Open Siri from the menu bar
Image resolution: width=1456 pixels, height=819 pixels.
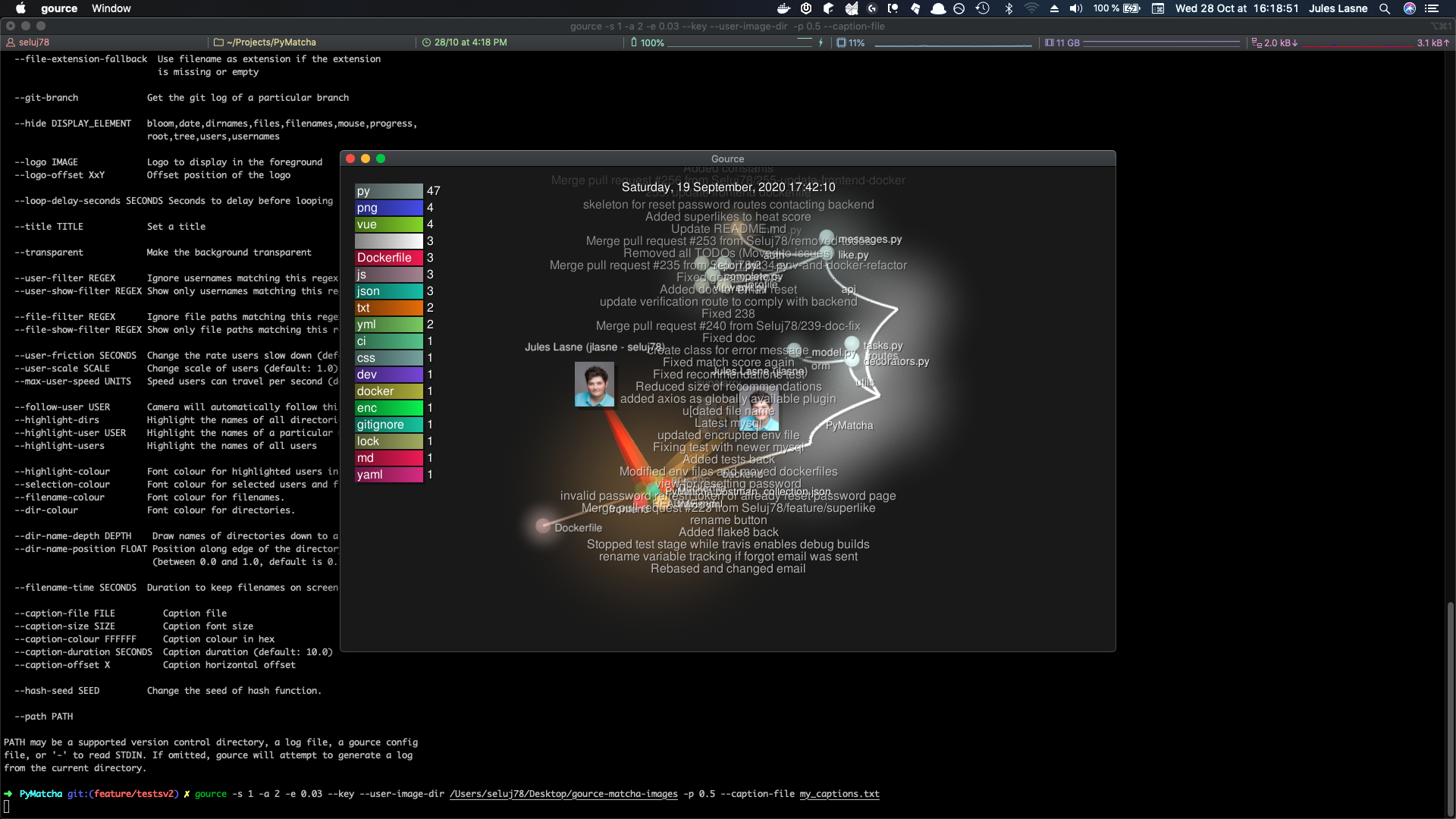[1410, 8]
